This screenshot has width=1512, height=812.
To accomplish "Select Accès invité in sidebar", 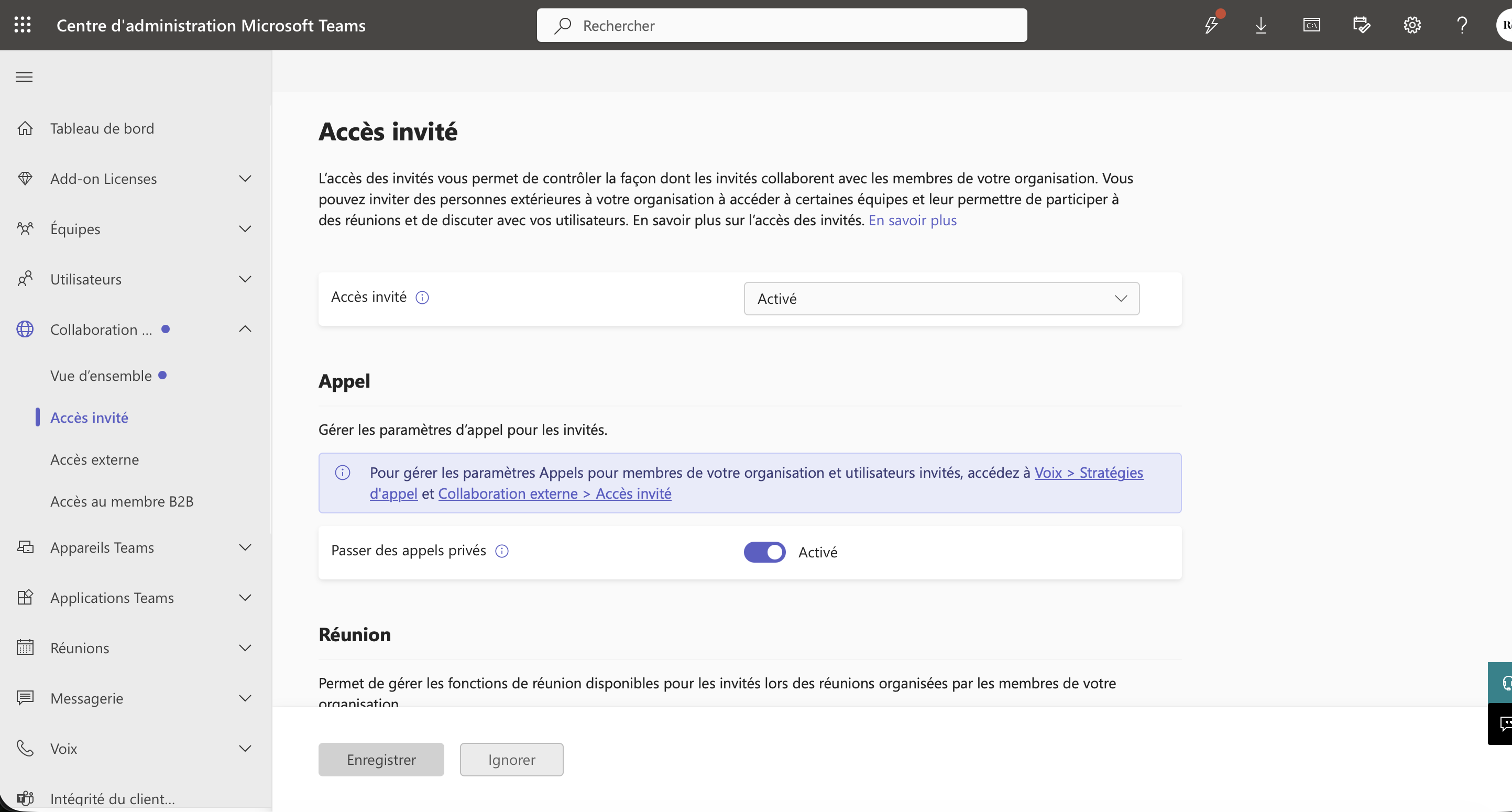I will 89,417.
